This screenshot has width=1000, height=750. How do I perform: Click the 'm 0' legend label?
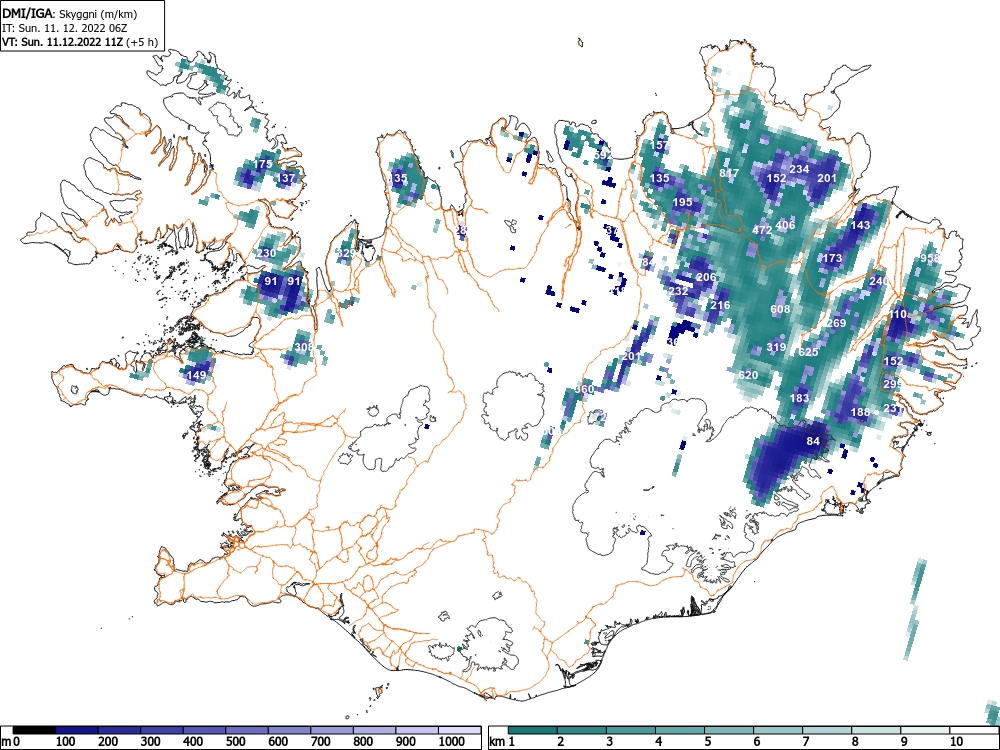coord(10,742)
